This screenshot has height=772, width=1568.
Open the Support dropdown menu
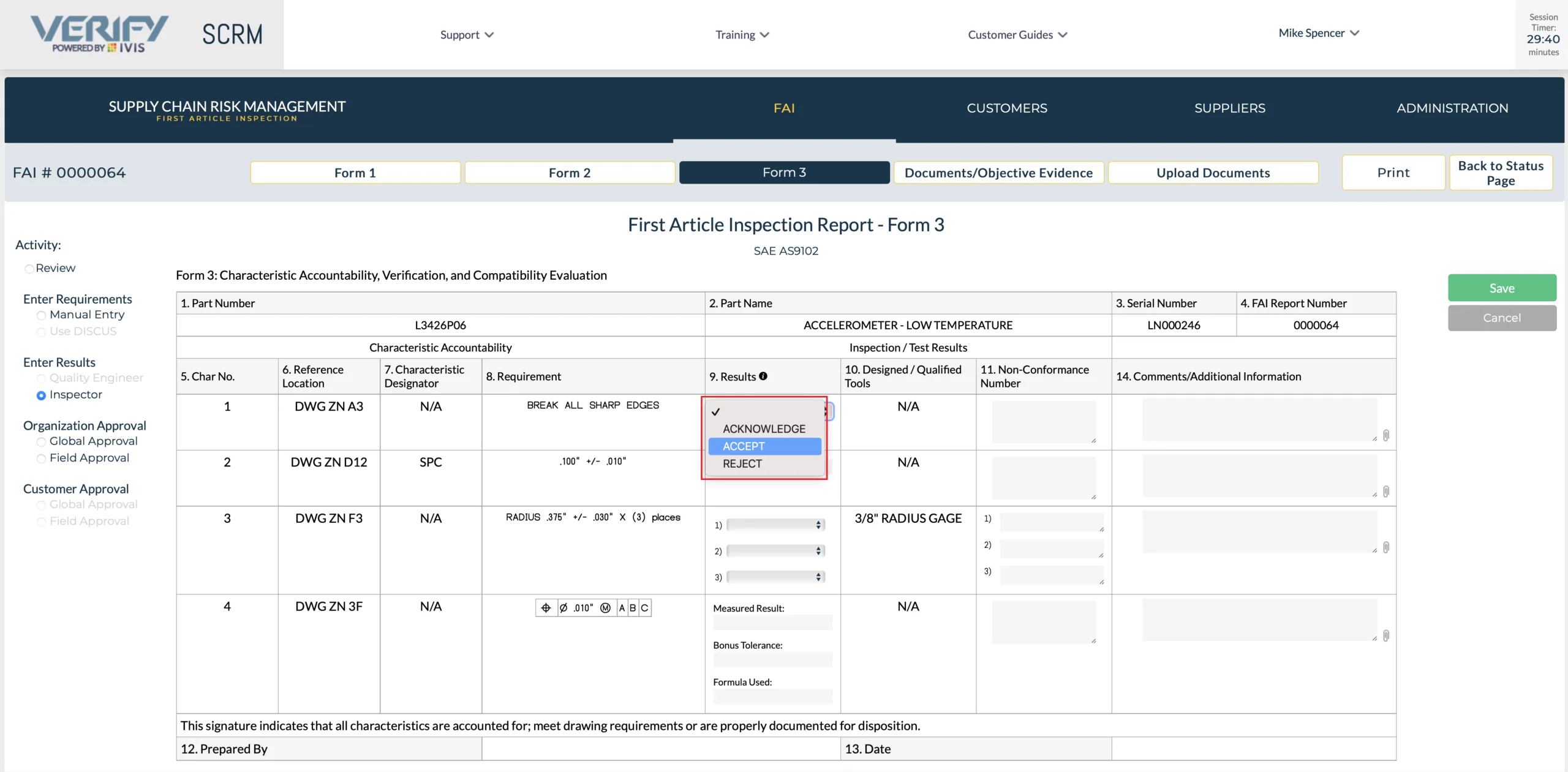pos(467,35)
